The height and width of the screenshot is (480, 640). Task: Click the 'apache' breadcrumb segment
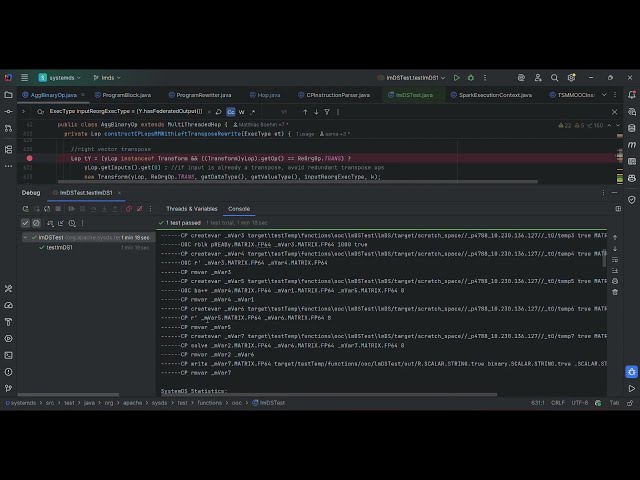click(x=132, y=403)
